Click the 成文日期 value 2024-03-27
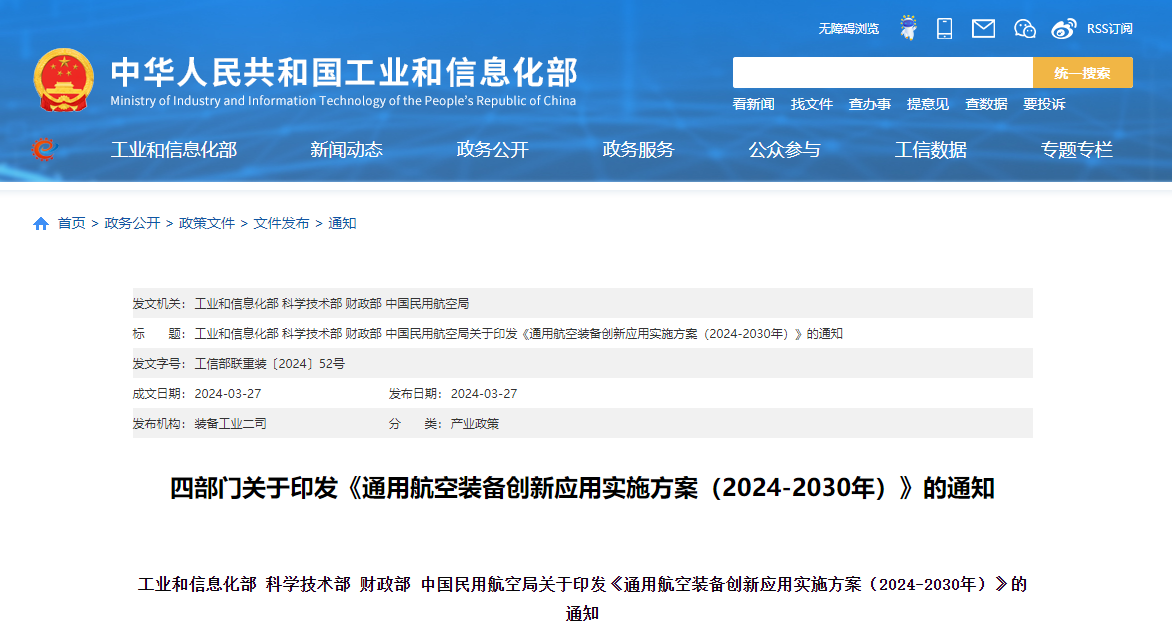This screenshot has height=625, width=1172. pos(228,394)
